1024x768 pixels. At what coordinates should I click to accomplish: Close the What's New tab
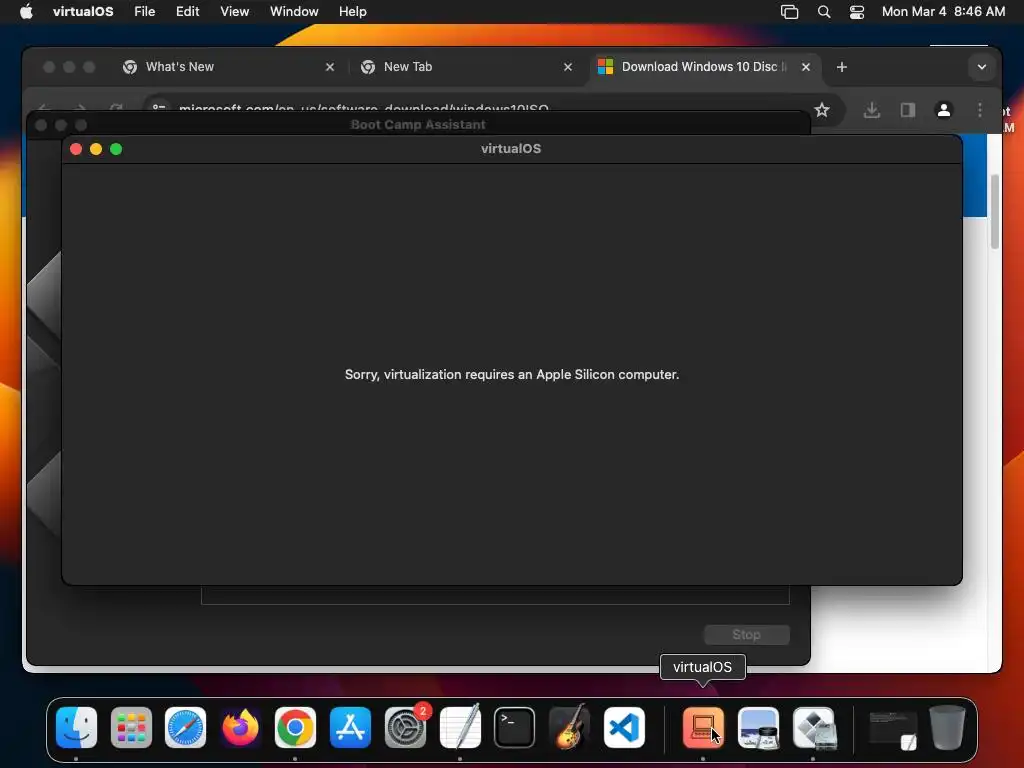pos(330,67)
